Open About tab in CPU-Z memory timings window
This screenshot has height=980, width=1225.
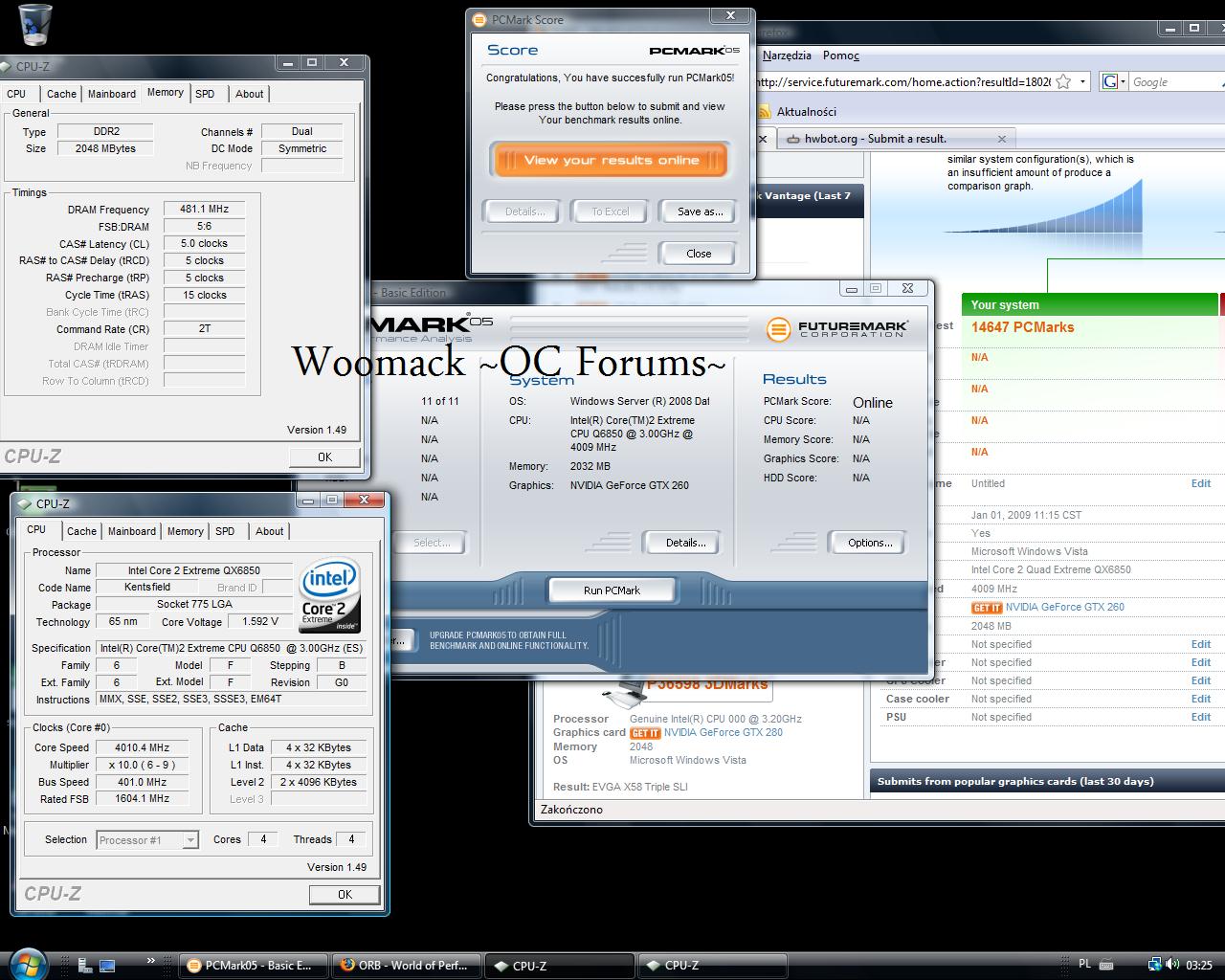coord(249,94)
